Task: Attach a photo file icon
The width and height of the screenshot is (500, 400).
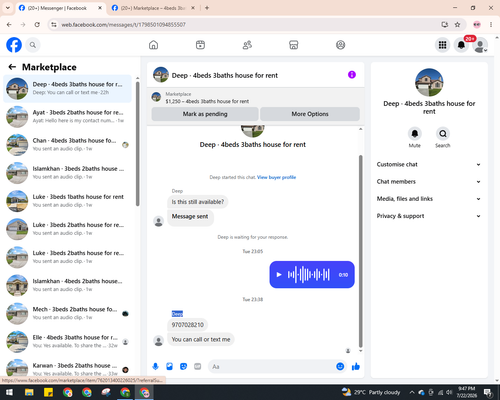Action: 169,367
